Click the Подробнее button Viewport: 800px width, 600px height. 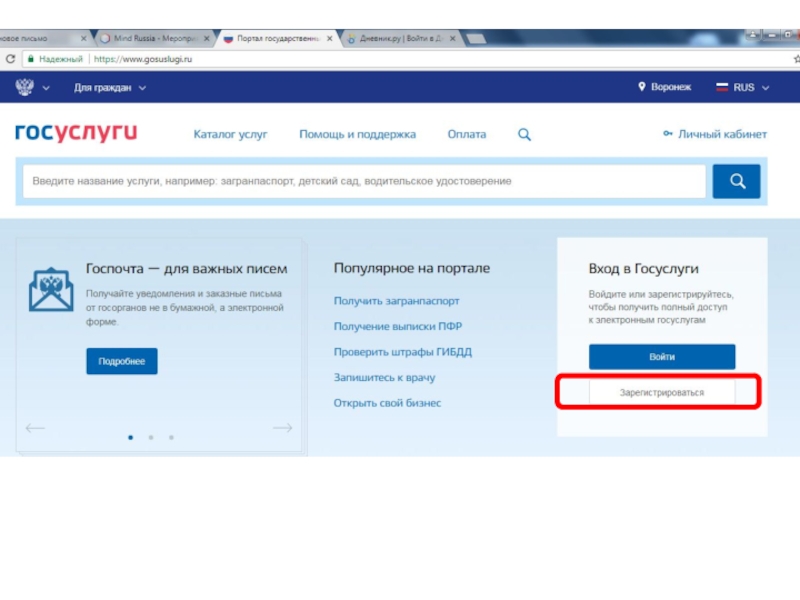click(121, 361)
